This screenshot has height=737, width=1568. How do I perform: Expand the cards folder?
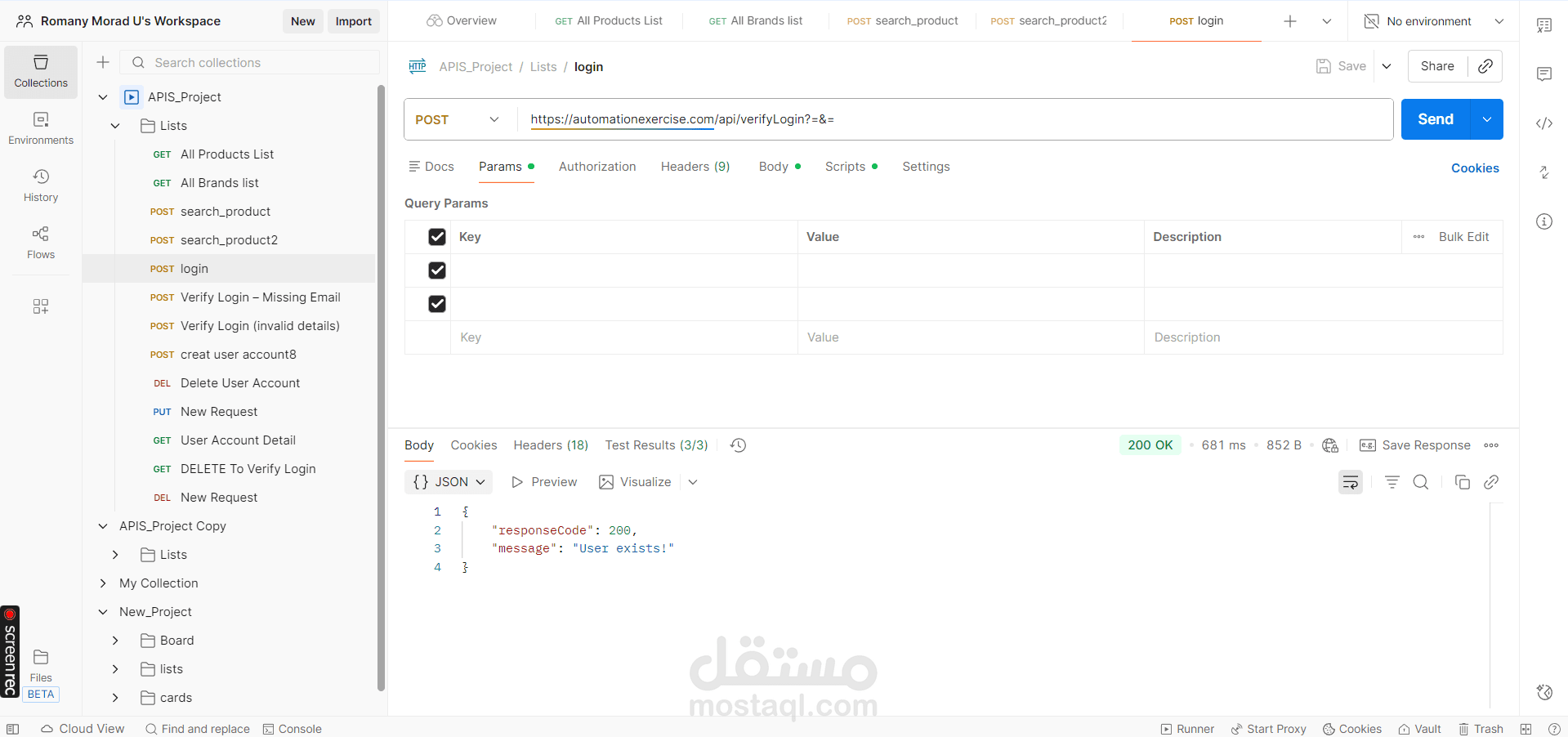(115, 698)
